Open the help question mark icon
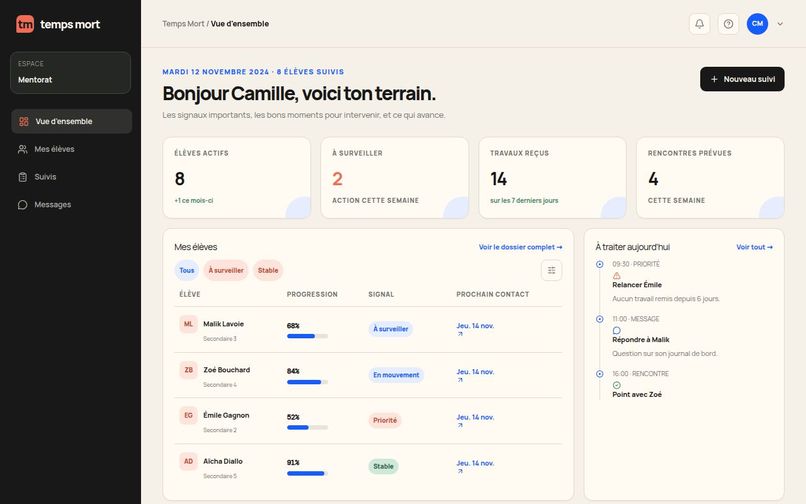806x504 pixels. (728, 24)
